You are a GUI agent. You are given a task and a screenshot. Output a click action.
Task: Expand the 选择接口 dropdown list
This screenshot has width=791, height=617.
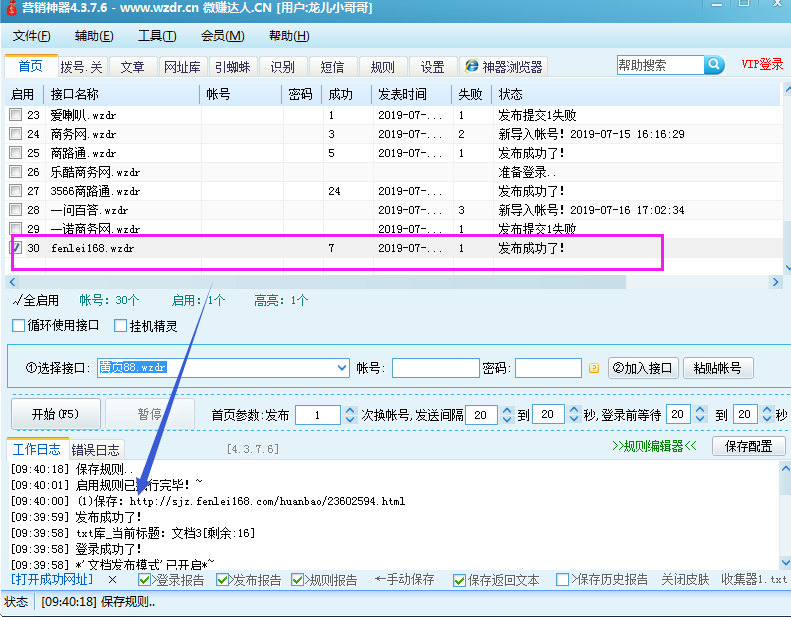pyautogui.click(x=342, y=368)
